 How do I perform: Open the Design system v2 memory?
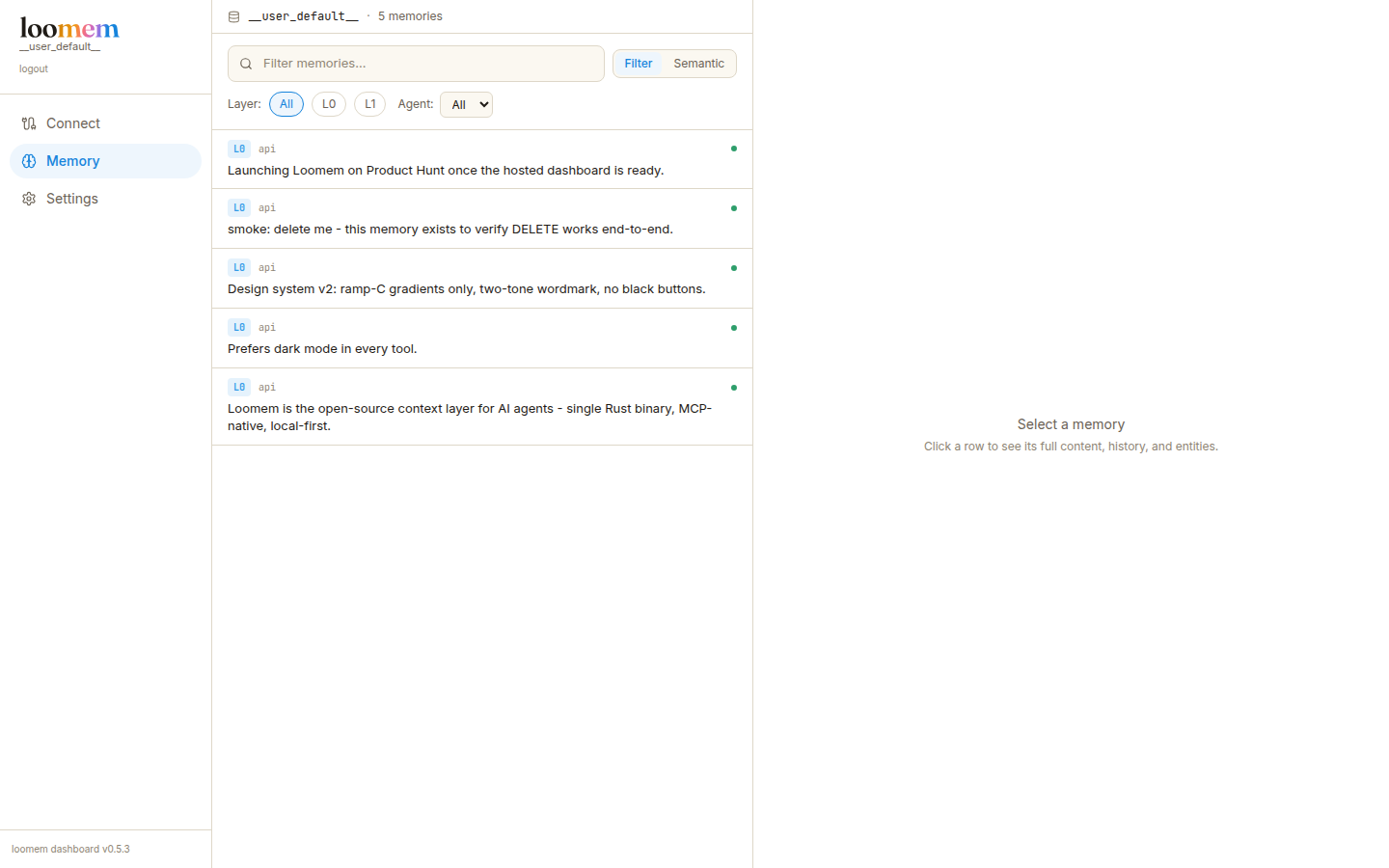coord(482,279)
